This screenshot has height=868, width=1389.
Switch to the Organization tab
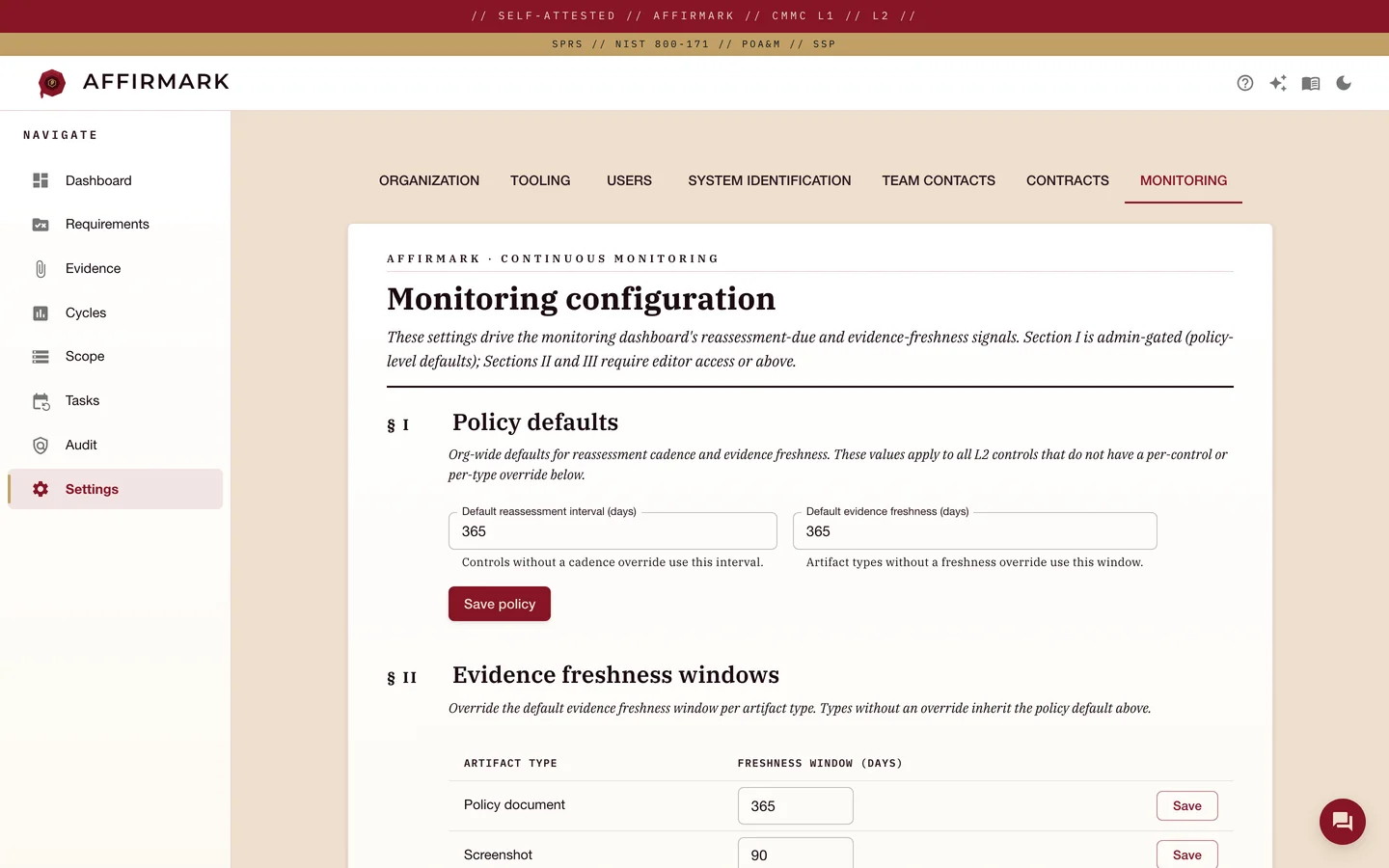click(429, 180)
